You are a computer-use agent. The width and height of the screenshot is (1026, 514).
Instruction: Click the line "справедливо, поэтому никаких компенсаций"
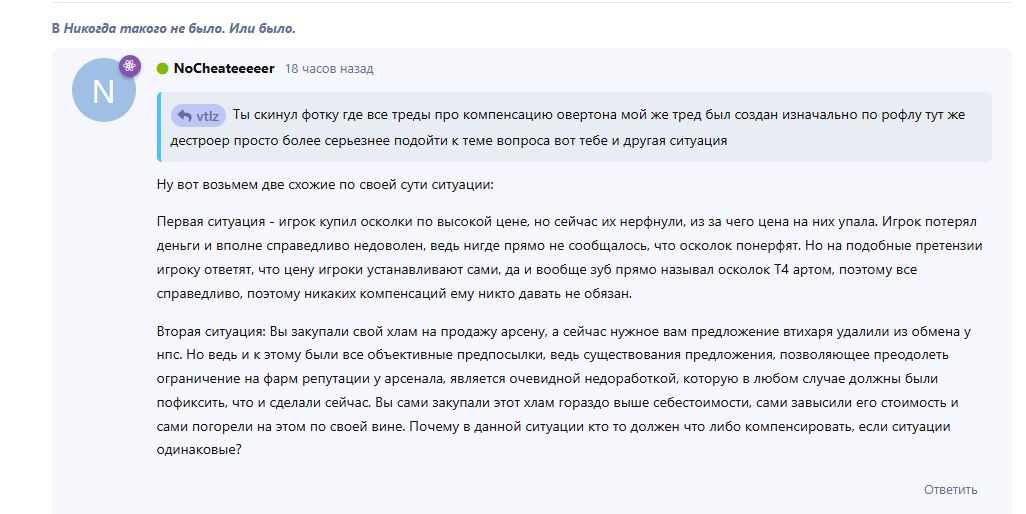394,294
